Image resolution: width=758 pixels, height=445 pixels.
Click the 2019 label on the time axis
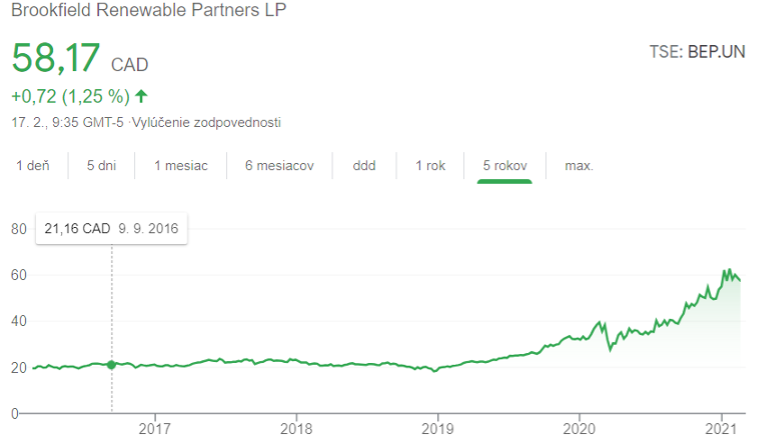(438, 428)
